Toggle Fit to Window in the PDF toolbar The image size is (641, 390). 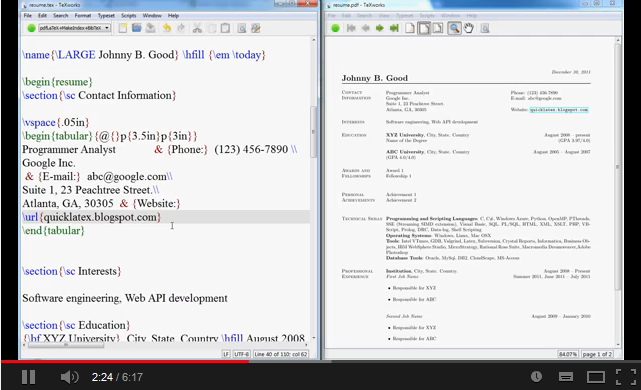click(x=438, y=28)
